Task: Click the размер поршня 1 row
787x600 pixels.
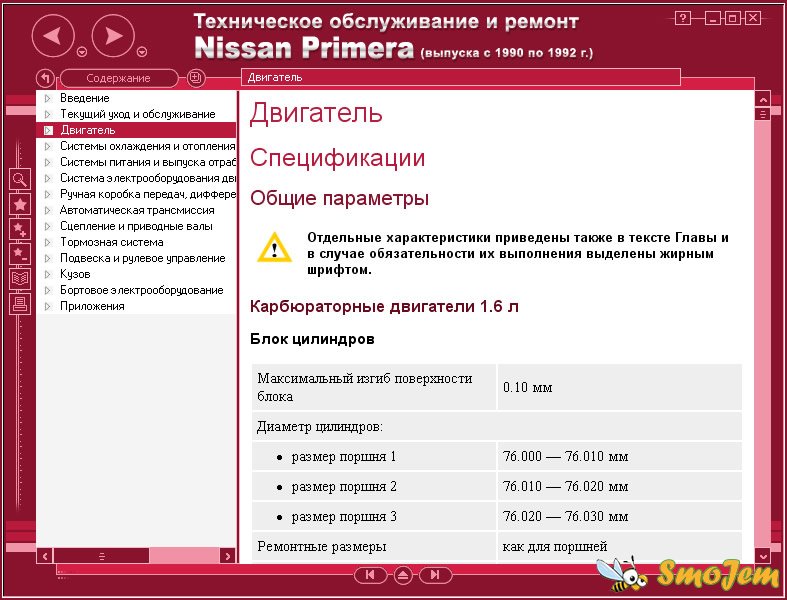Action: pyautogui.click(x=497, y=456)
